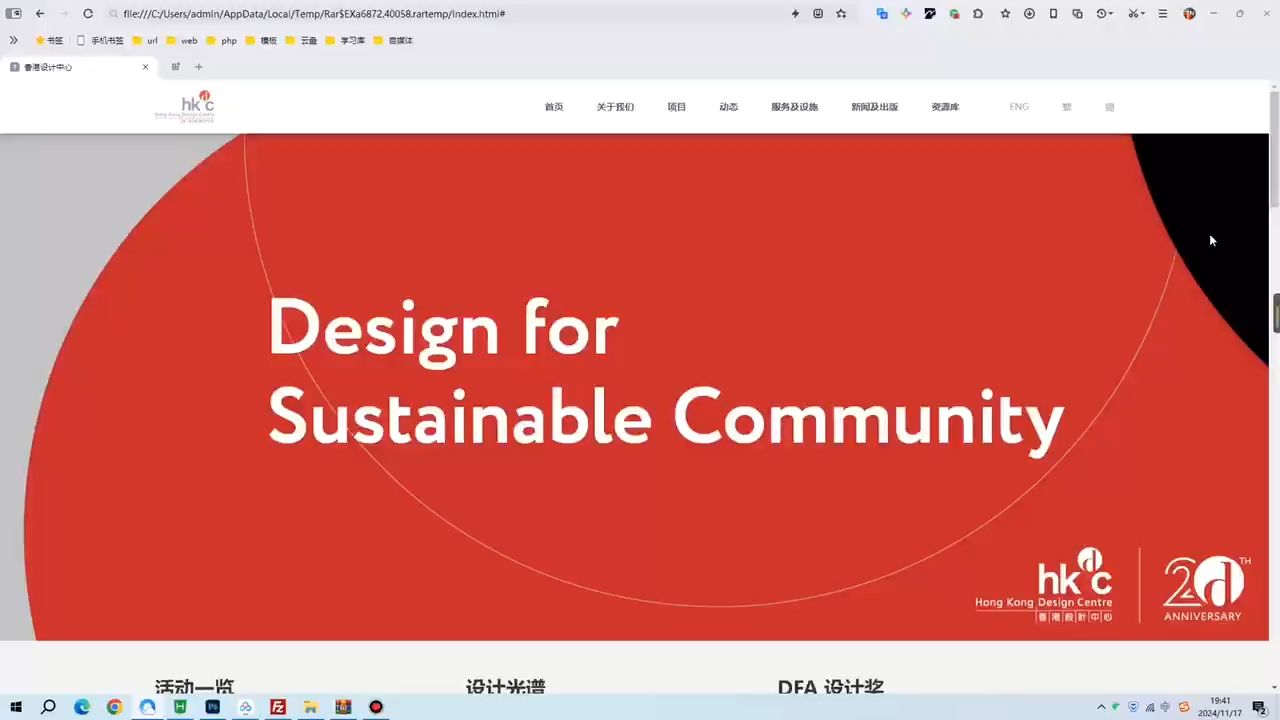Launch Microsoft Edge from taskbar

82,707
